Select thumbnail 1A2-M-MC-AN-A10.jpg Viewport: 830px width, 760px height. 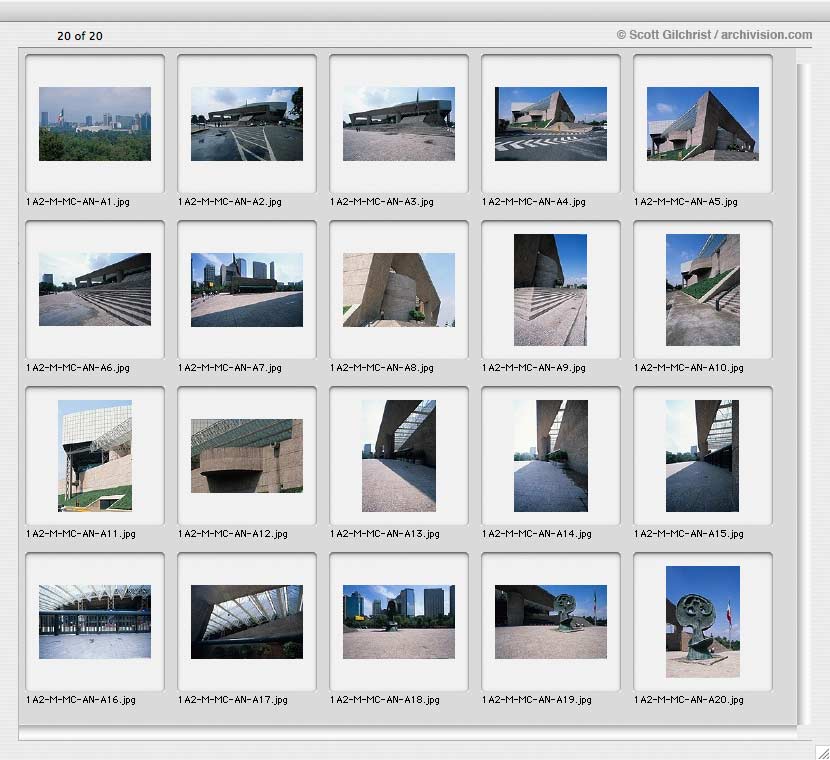[x=702, y=289]
